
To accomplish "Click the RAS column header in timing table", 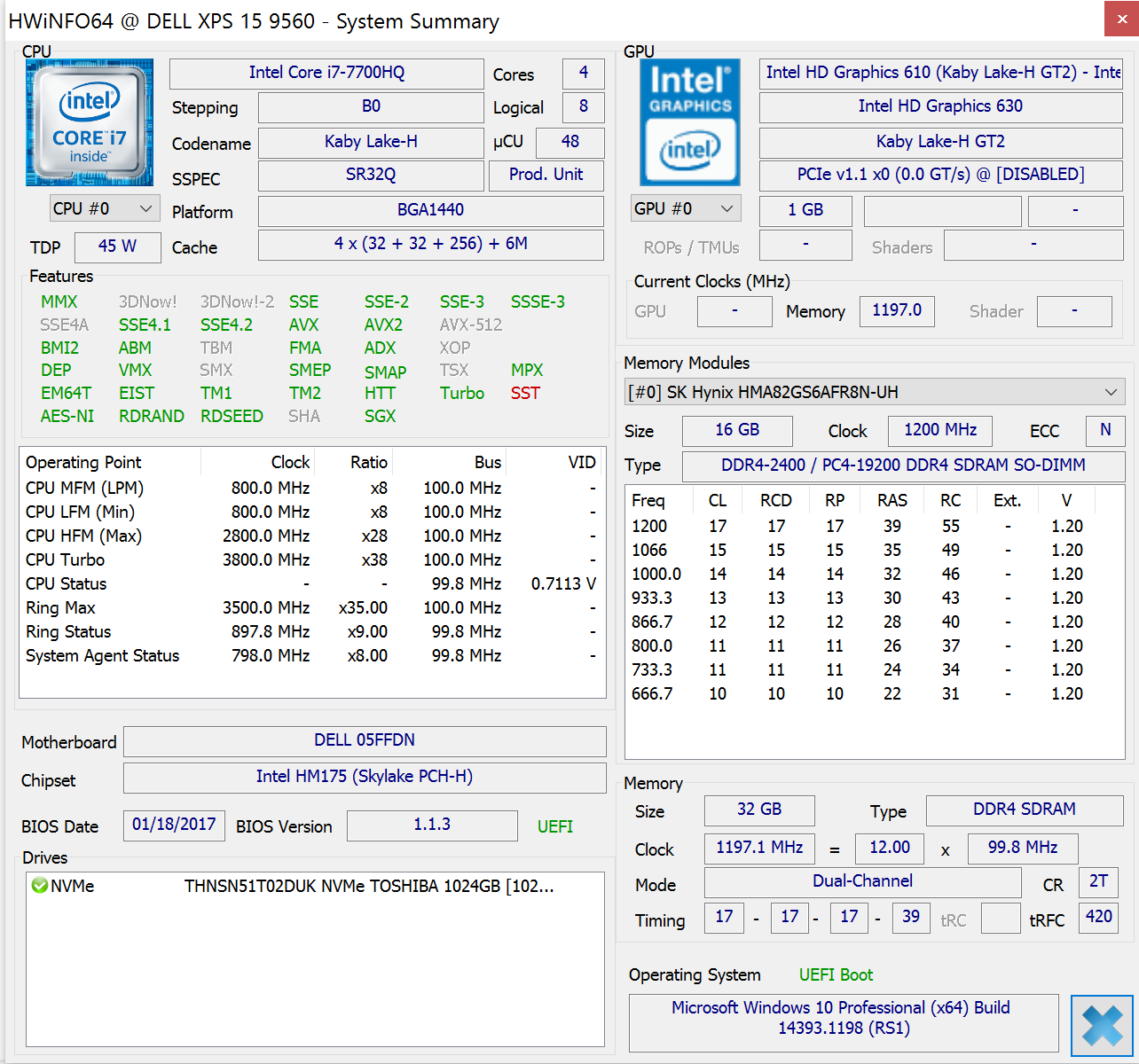I will [x=892, y=500].
